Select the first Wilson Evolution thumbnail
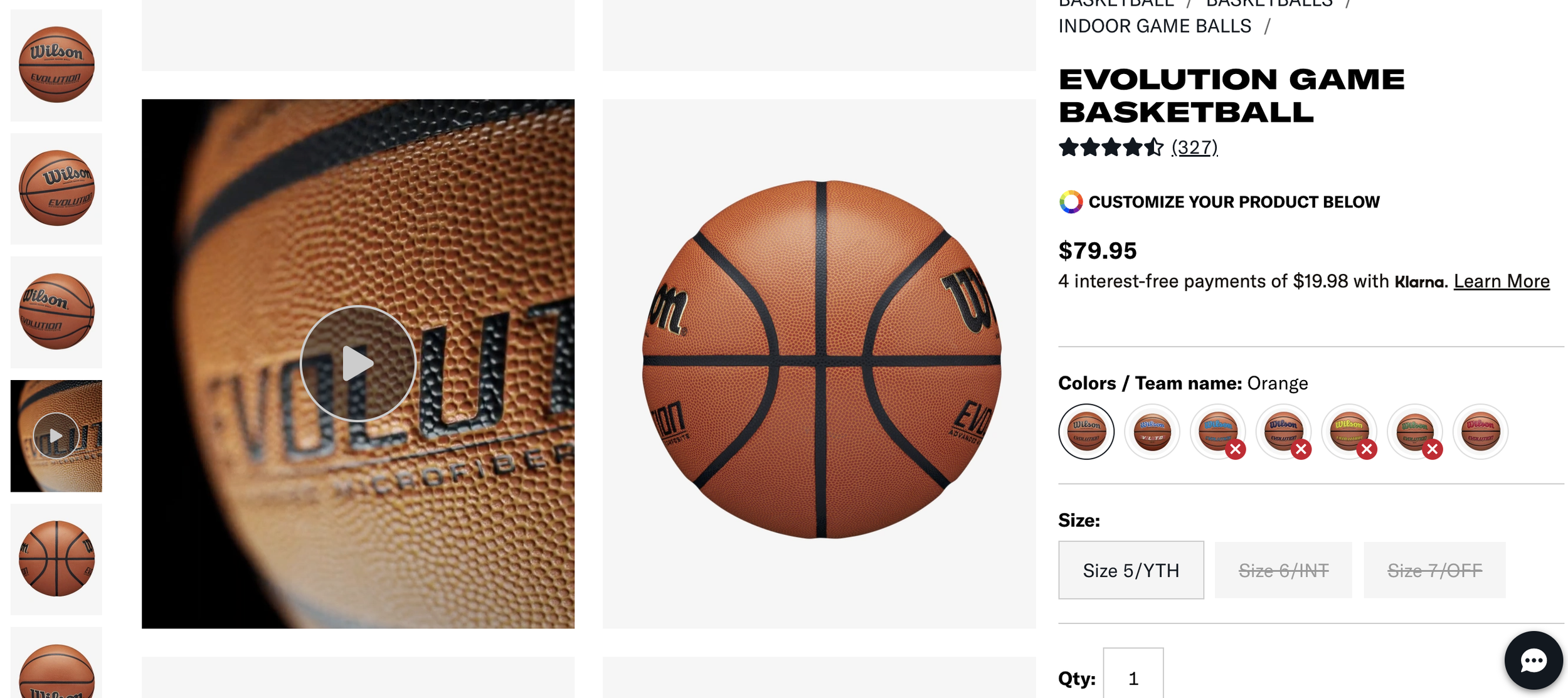This screenshot has height=698, width=1568. (56, 65)
